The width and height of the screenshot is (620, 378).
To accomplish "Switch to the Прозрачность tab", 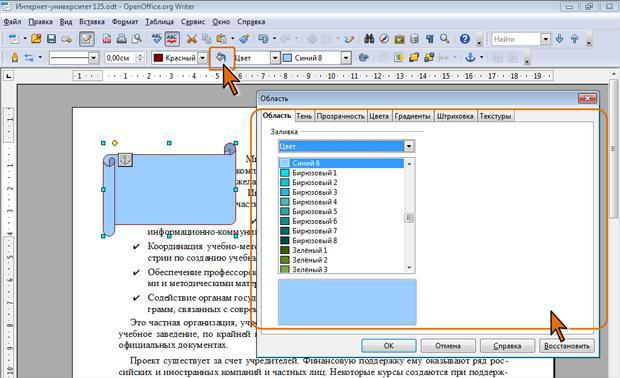I will tap(340, 116).
